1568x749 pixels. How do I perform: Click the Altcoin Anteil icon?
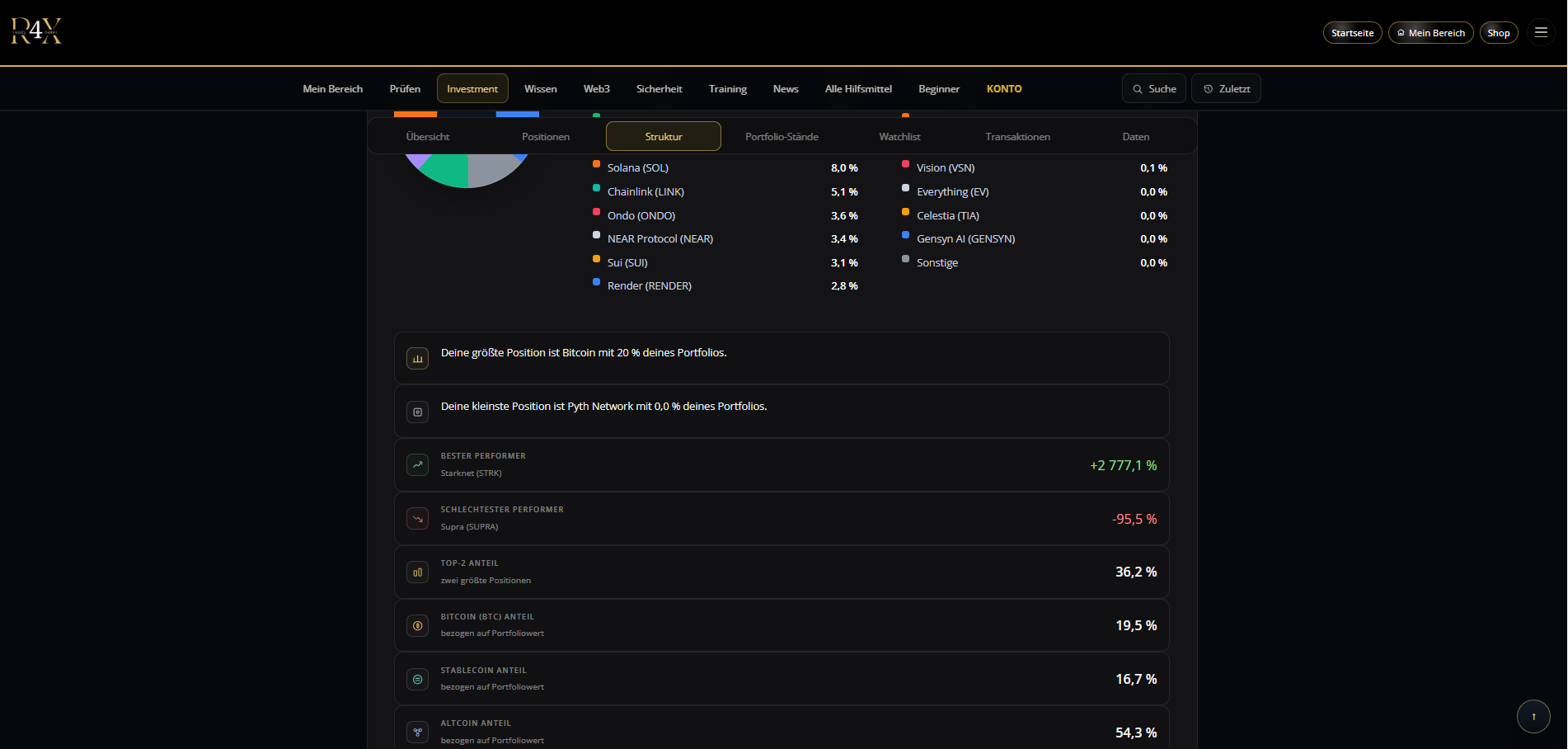[x=418, y=733]
